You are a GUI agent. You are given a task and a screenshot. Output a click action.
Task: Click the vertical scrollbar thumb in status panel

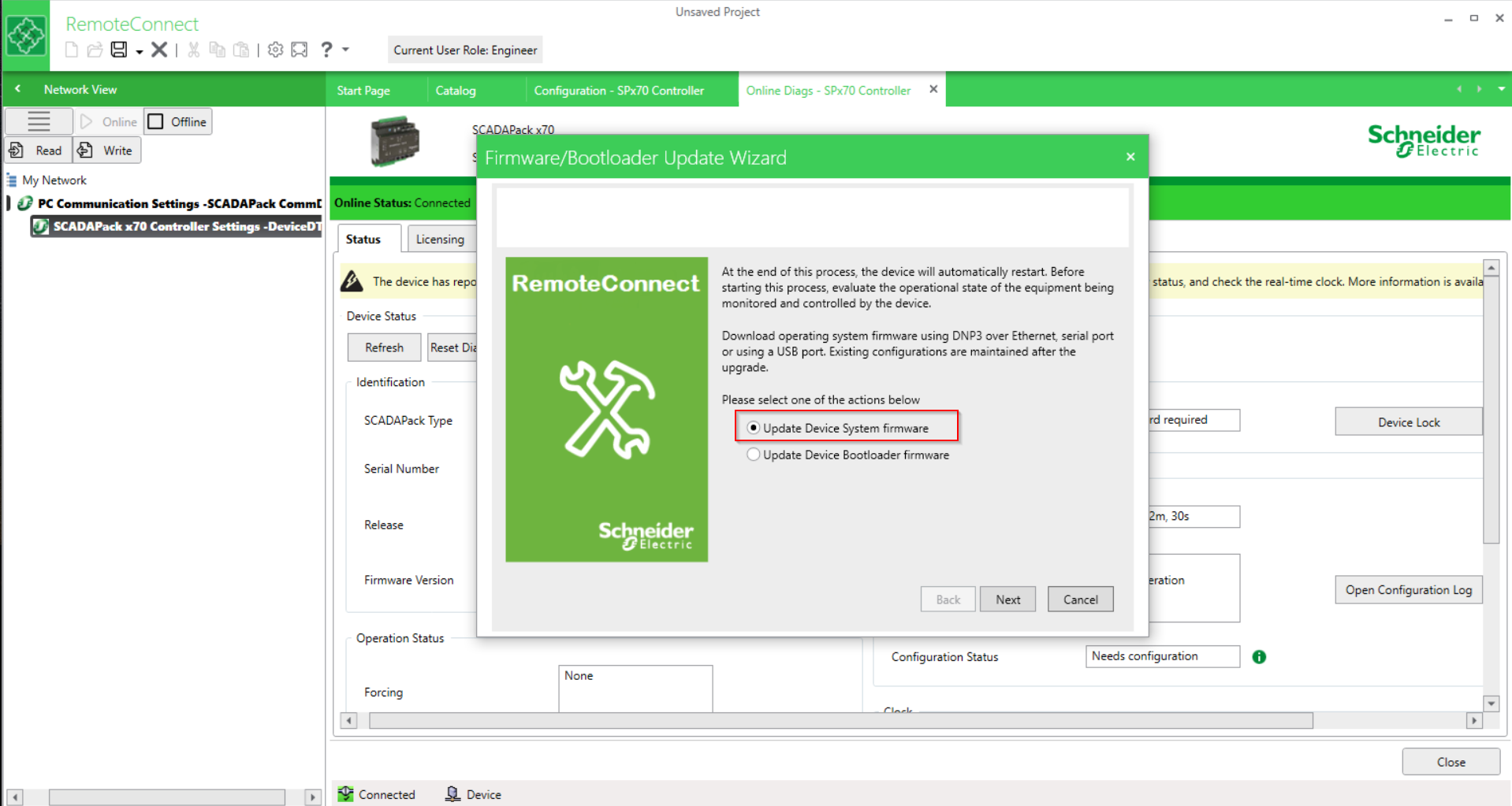click(1491, 410)
